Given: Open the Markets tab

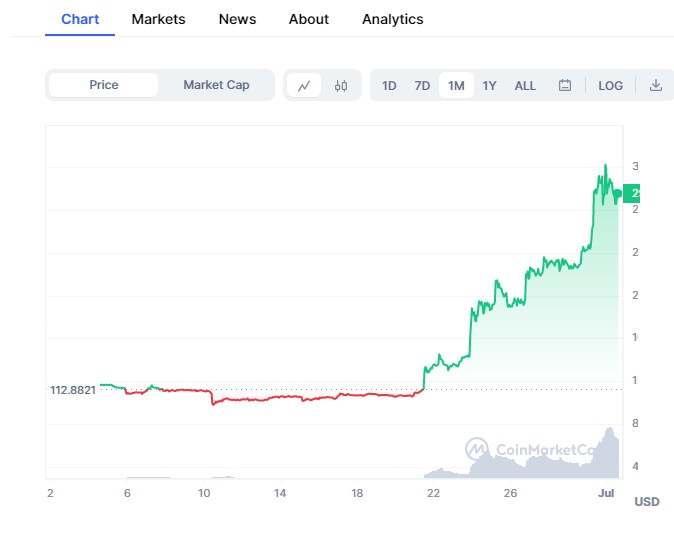Looking at the screenshot, I should [x=158, y=19].
